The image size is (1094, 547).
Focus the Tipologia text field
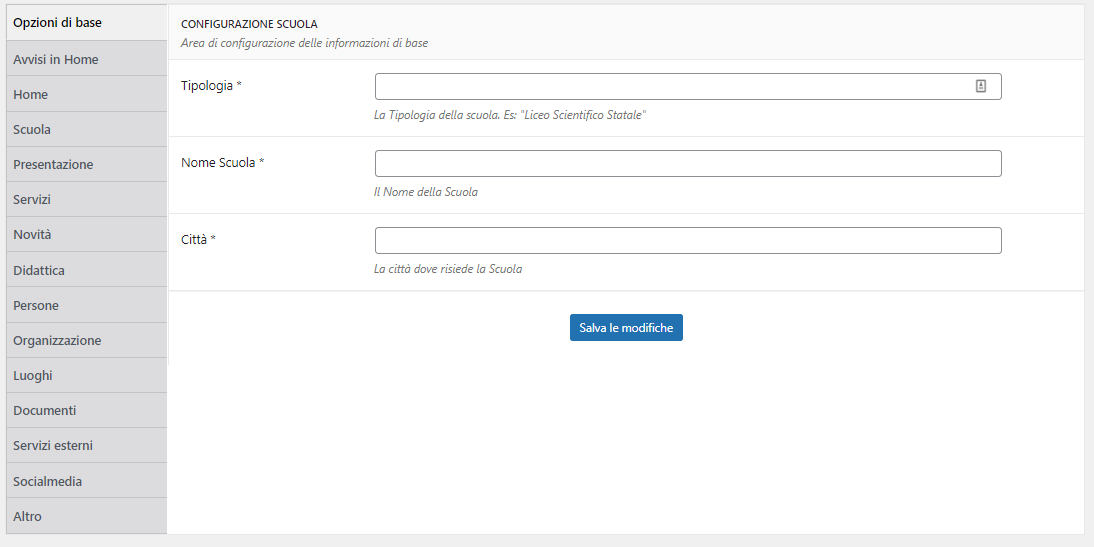688,87
